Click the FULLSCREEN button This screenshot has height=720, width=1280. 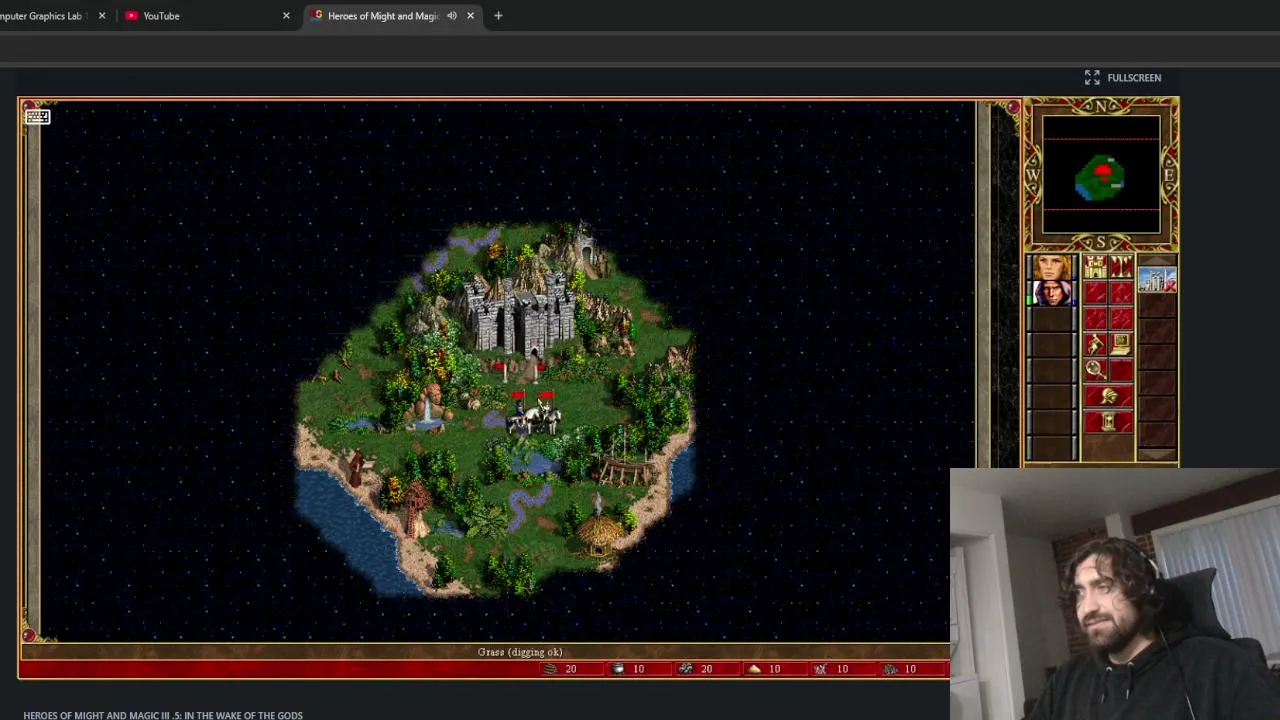[x=1123, y=77]
